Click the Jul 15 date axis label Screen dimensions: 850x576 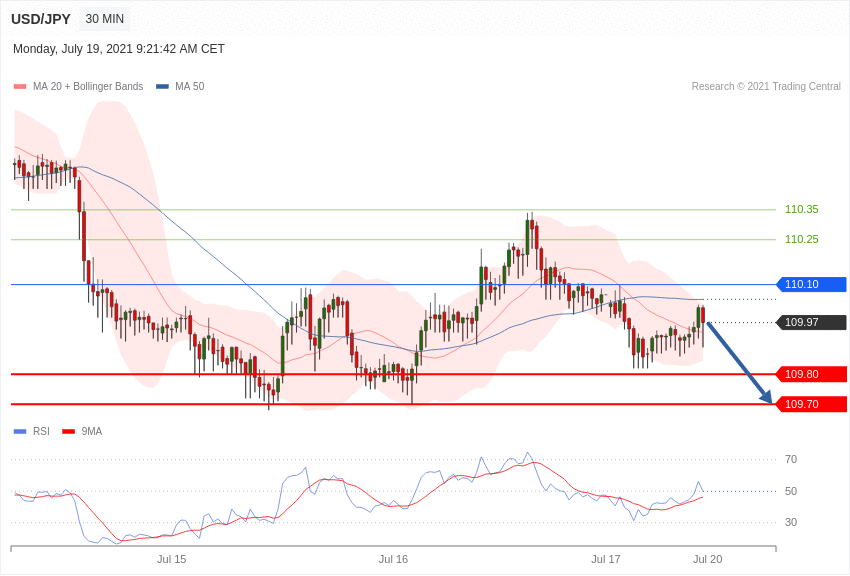pos(171,559)
